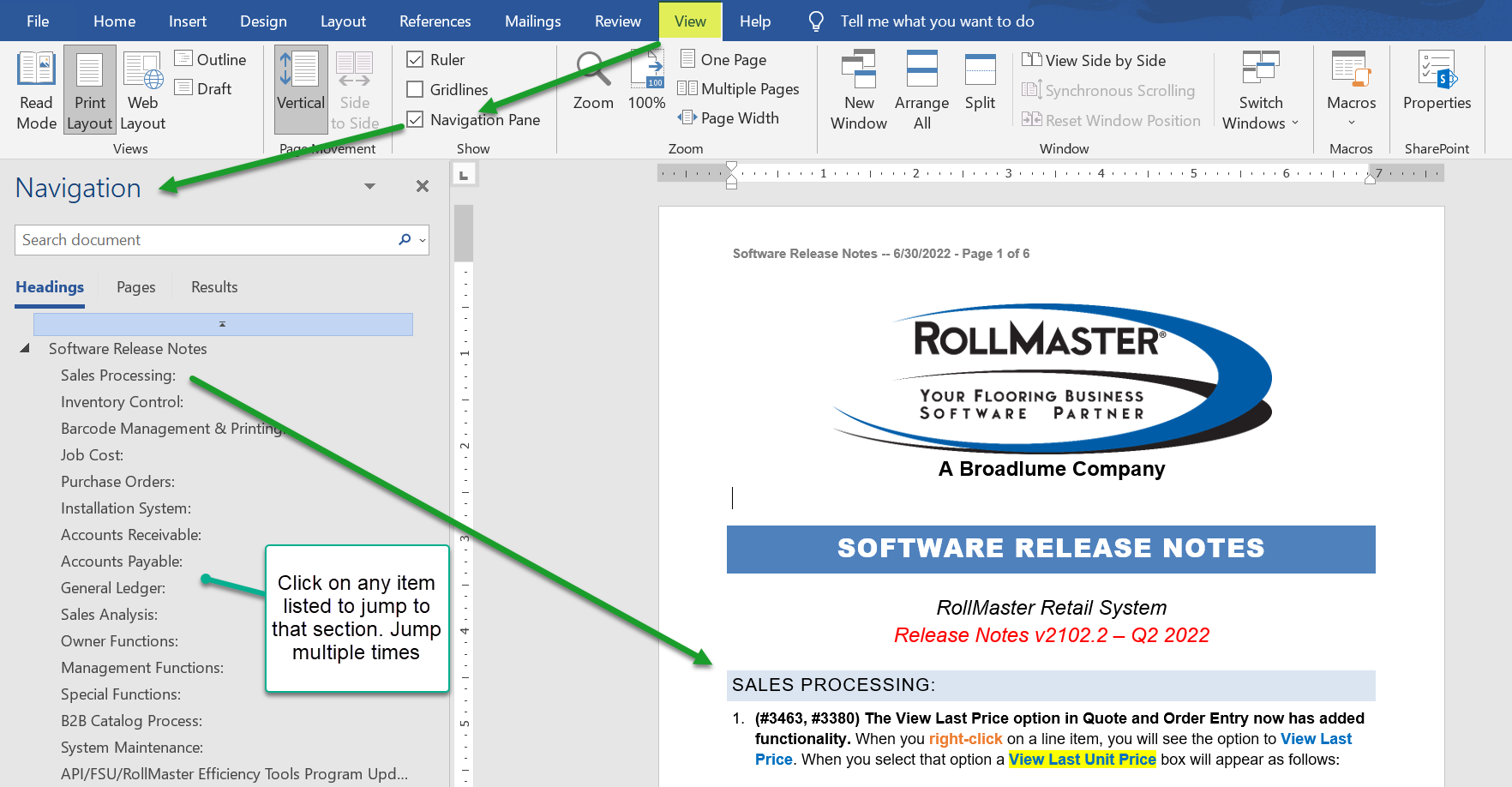Image resolution: width=1512 pixels, height=787 pixels.
Task: Open the Help ribbon tab
Action: click(x=755, y=21)
